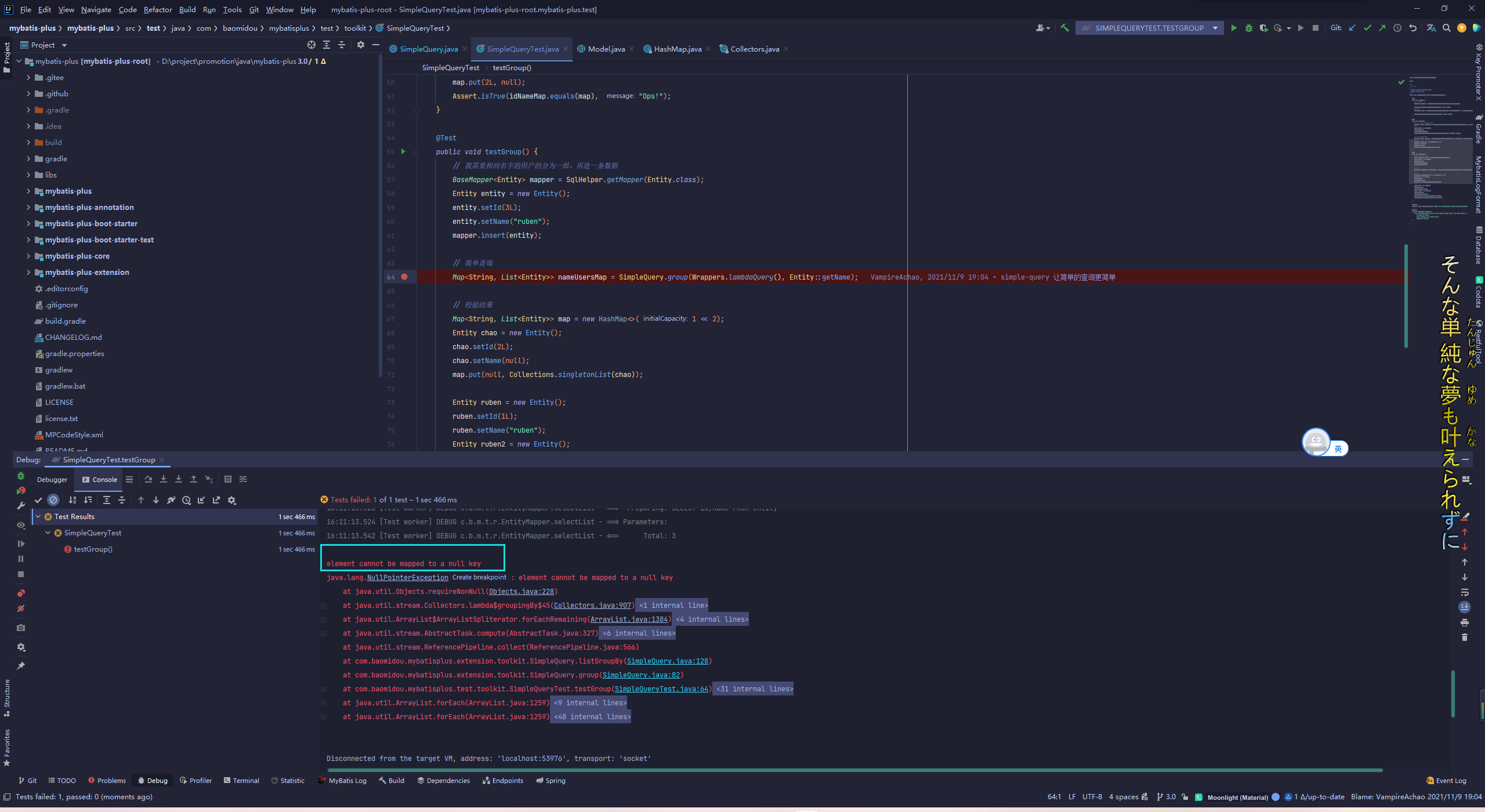
Task: Click the green Debug bug icon in the top toolbar
Action: tap(1248, 28)
